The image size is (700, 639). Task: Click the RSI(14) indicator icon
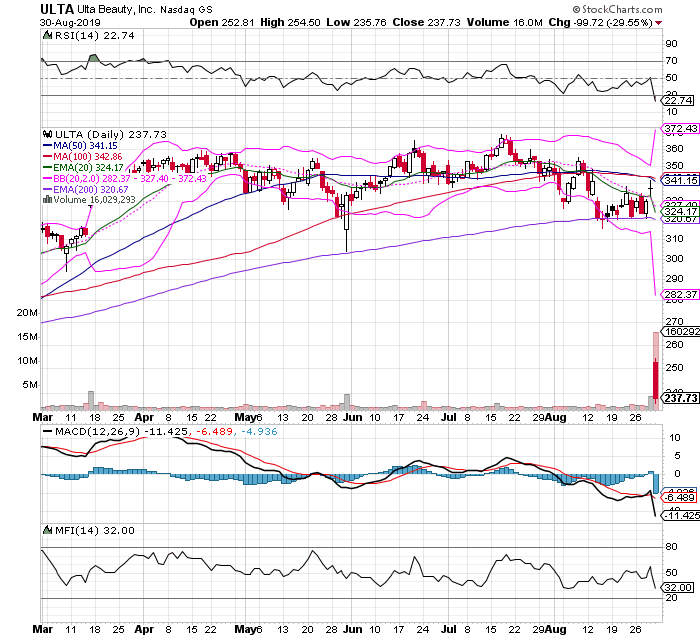(x=47, y=35)
